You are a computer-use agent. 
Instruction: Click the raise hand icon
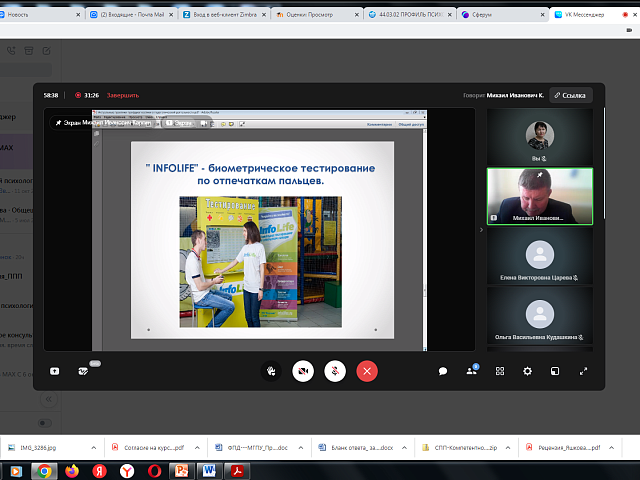270,370
